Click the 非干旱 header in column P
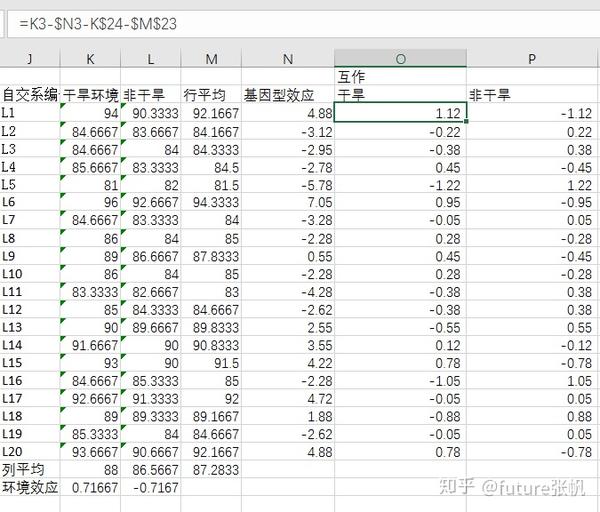This screenshot has width=600, height=512. tap(532, 95)
